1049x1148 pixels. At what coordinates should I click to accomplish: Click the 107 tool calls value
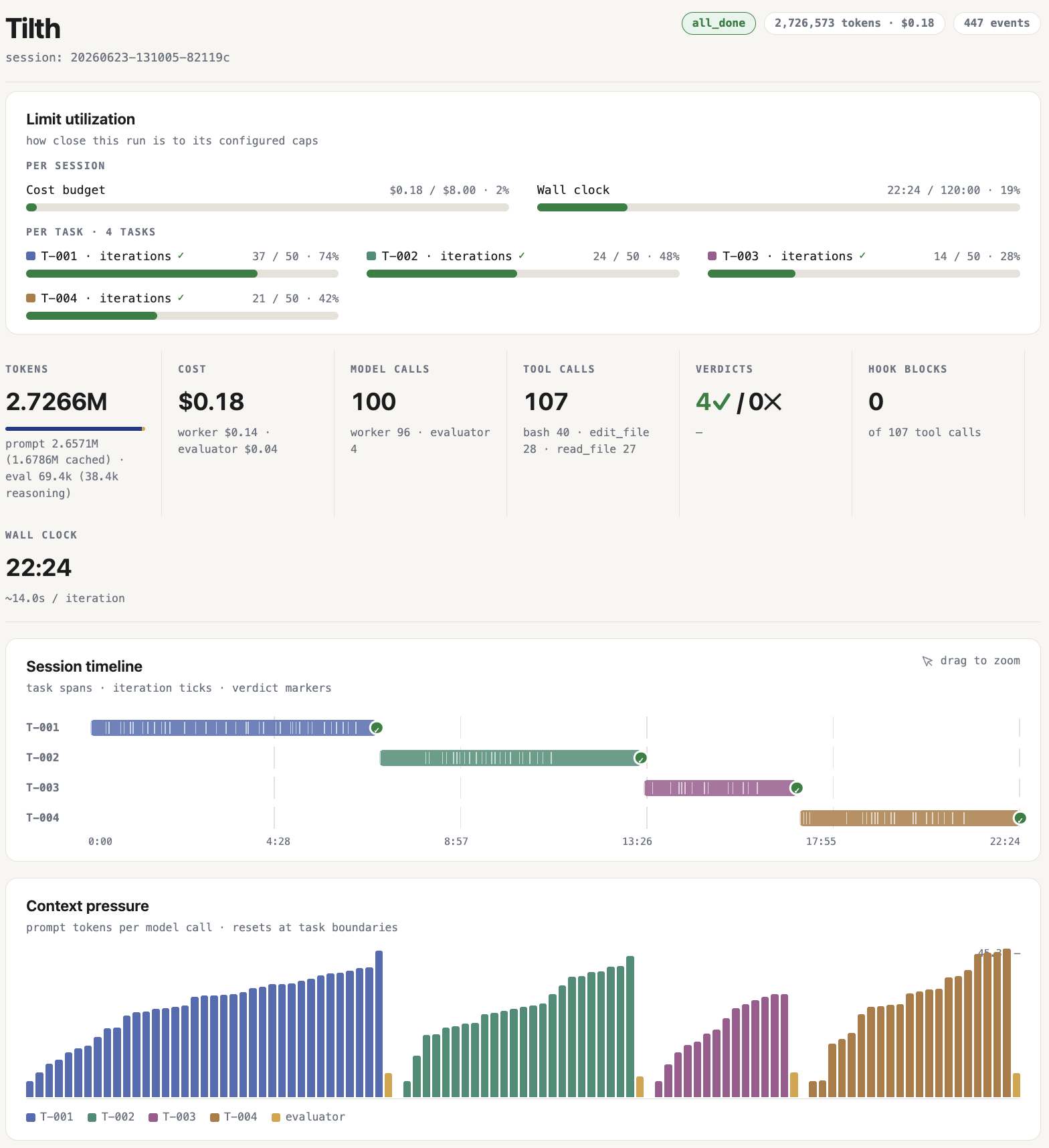point(546,401)
